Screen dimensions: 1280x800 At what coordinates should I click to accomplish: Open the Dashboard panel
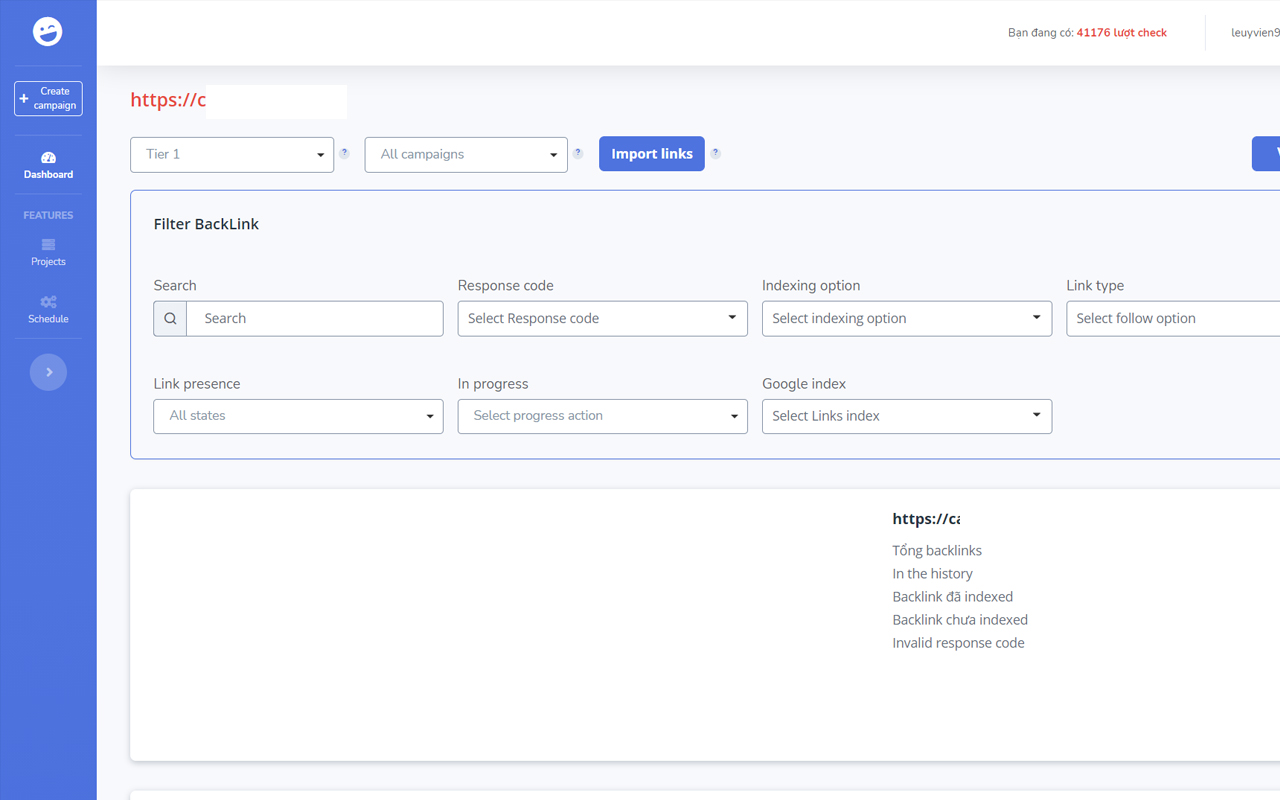pos(48,164)
